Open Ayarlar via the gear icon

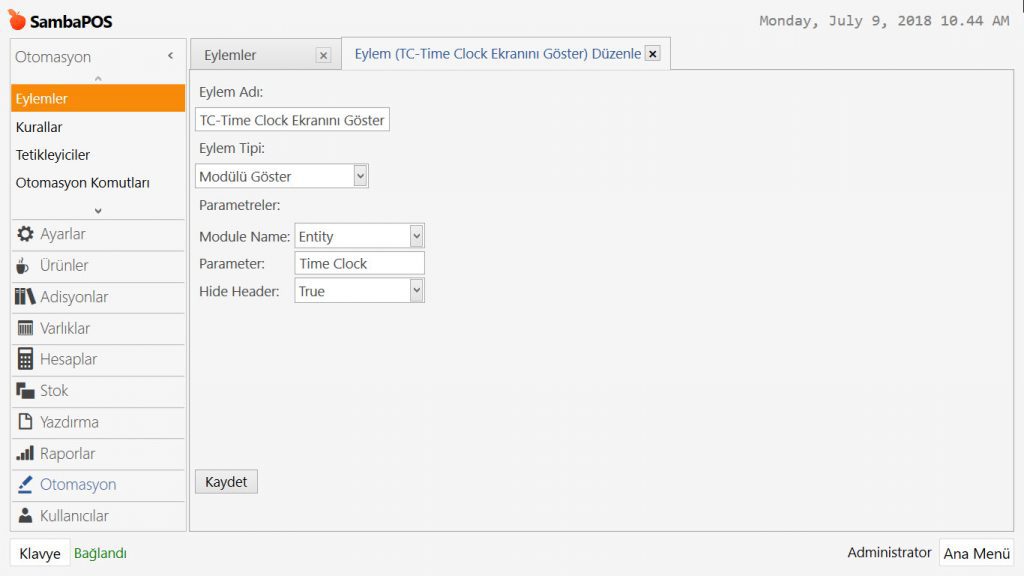[x=26, y=234]
